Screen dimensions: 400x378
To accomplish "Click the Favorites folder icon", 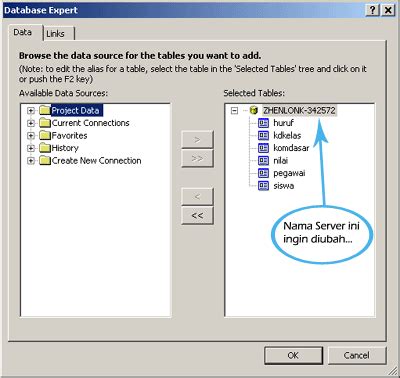I will (45, 135).
